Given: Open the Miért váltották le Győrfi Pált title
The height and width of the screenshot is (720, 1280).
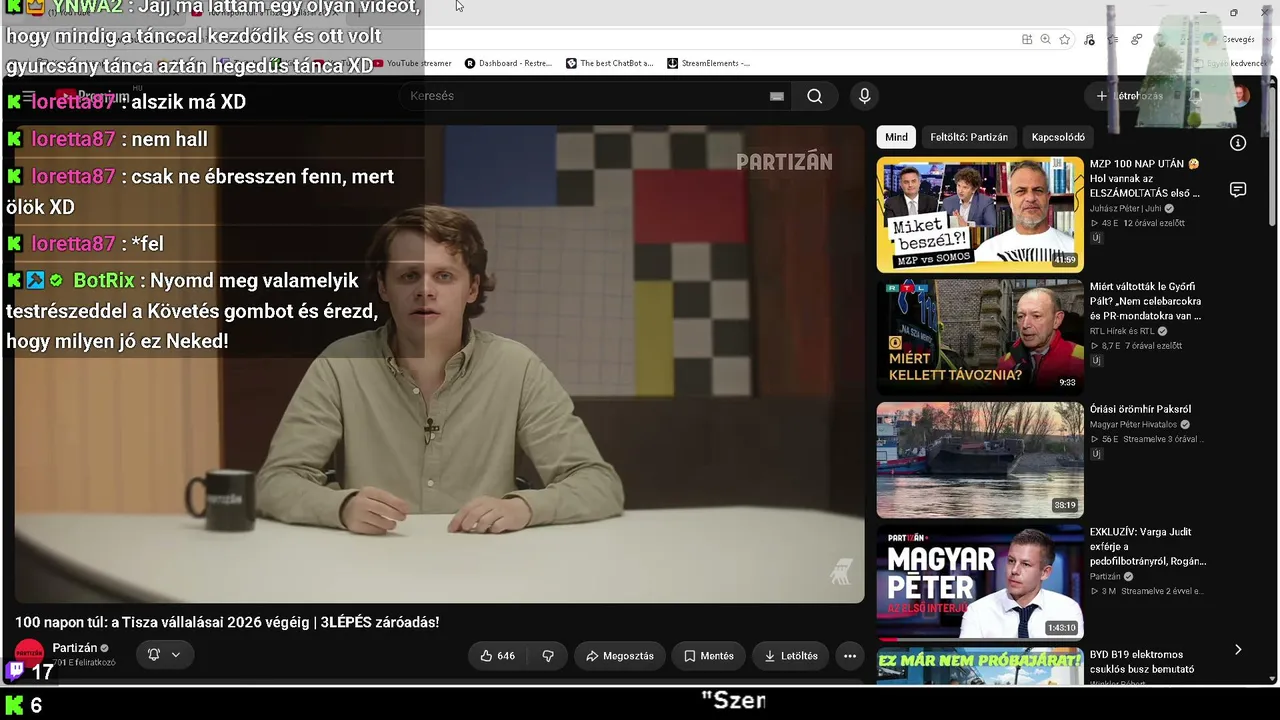Looking at the screenshot, I should click(x=1146, y=301).
